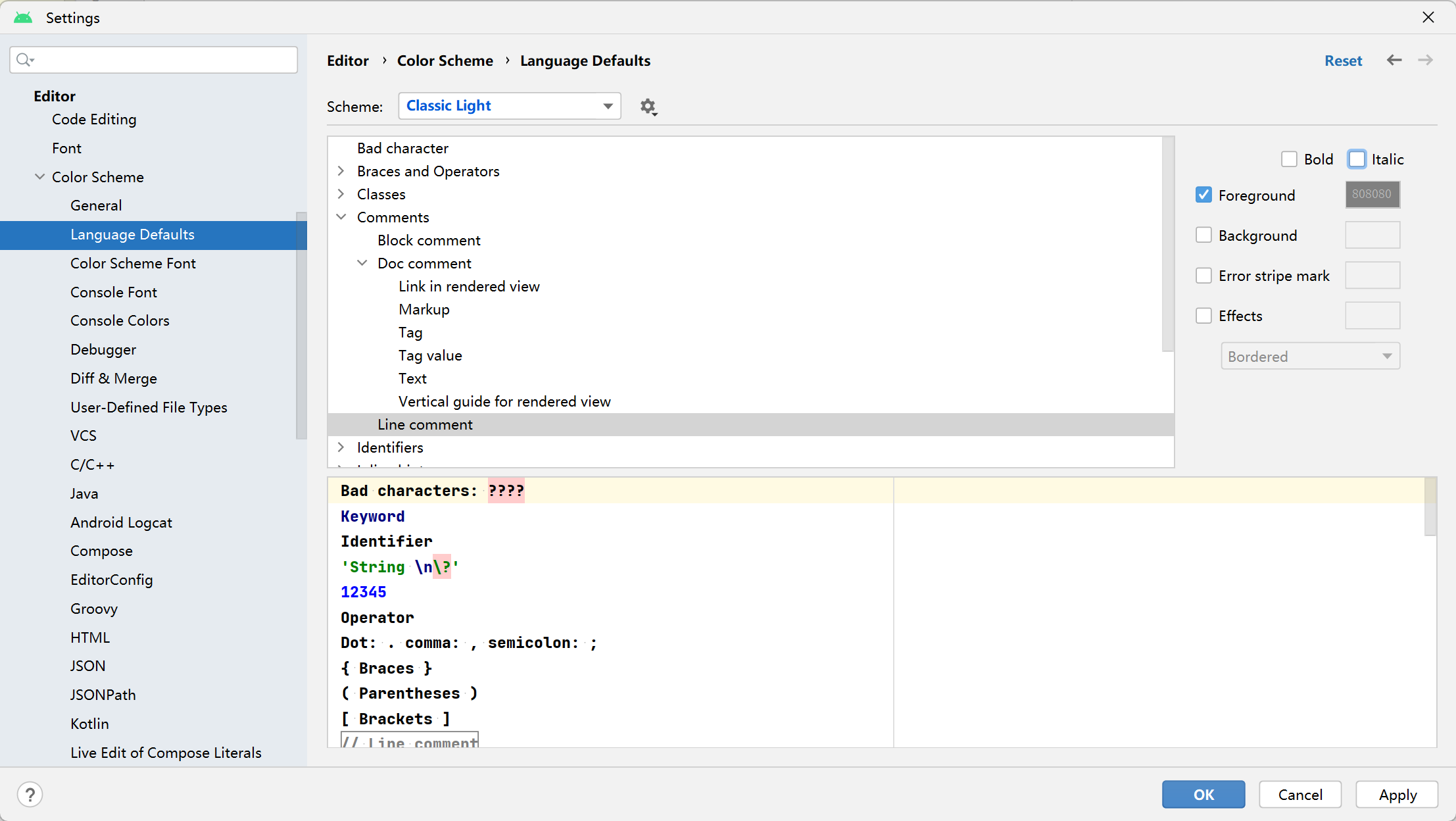Open the Bordered effects type dropdown
The height and width of the screenshot is (821, 1456).
(1310, 356)
